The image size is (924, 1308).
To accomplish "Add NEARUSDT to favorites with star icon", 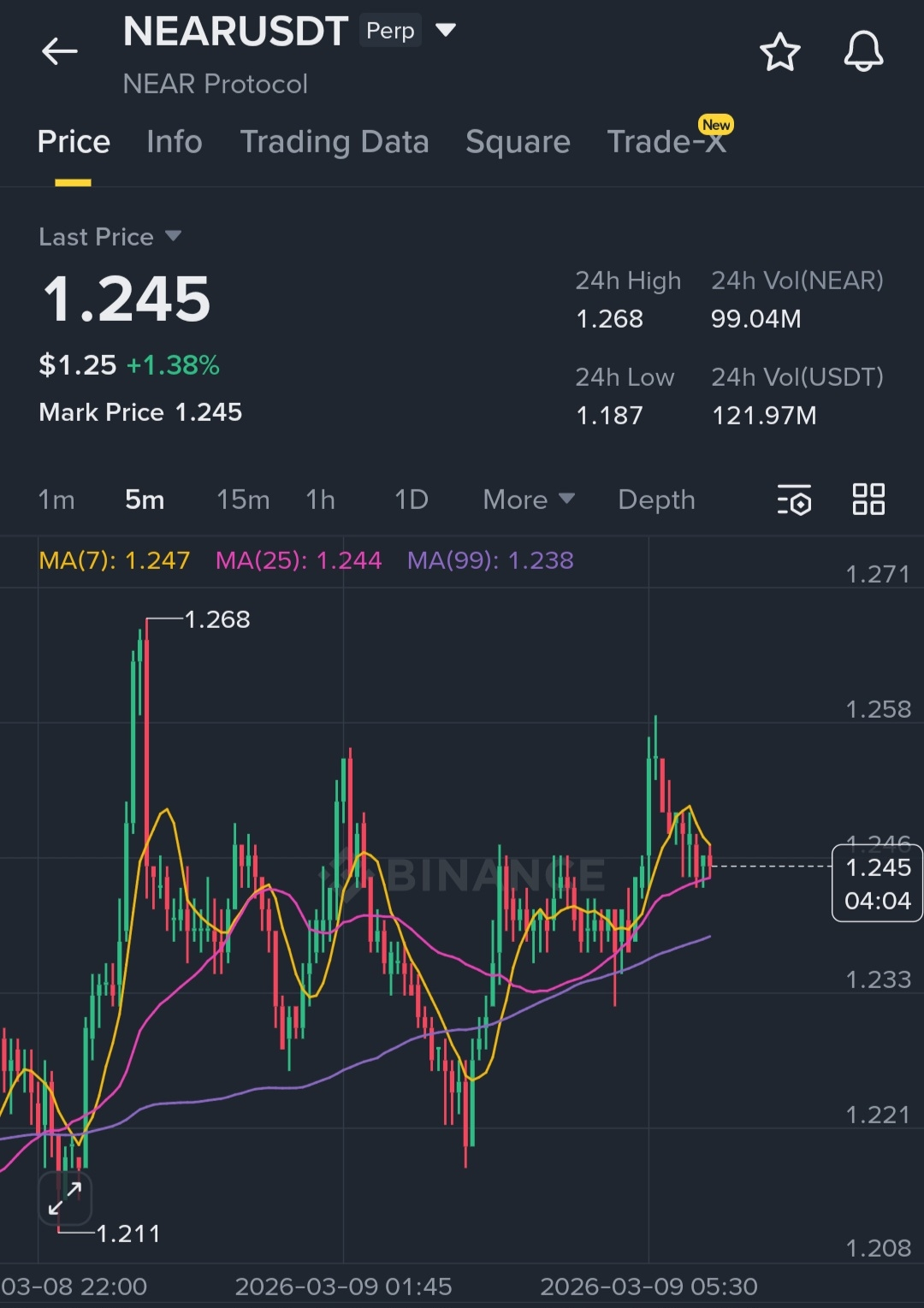I will 779,52.
